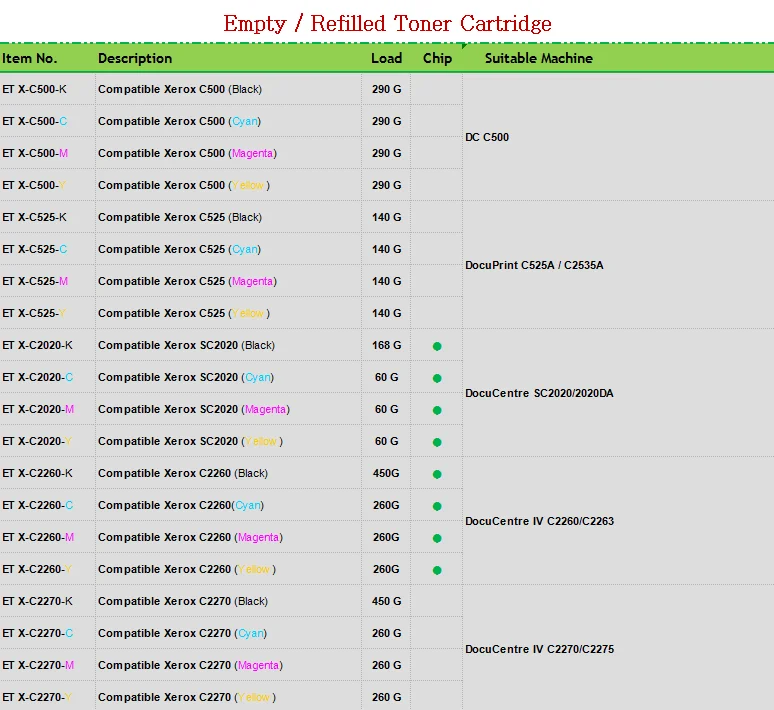Select the DocuCentre SC2020/2020DA machine cell

tap(539, 393)
